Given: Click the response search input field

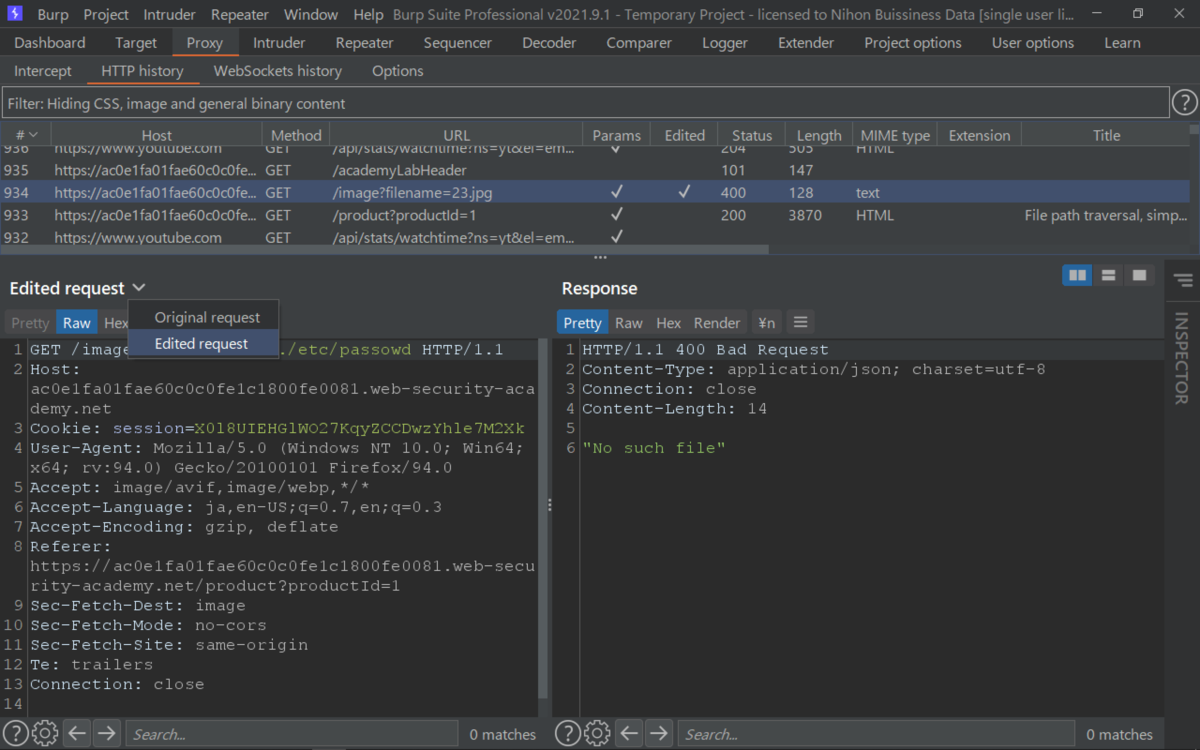Looking at the screenshot, I should (x=876, y=734).
